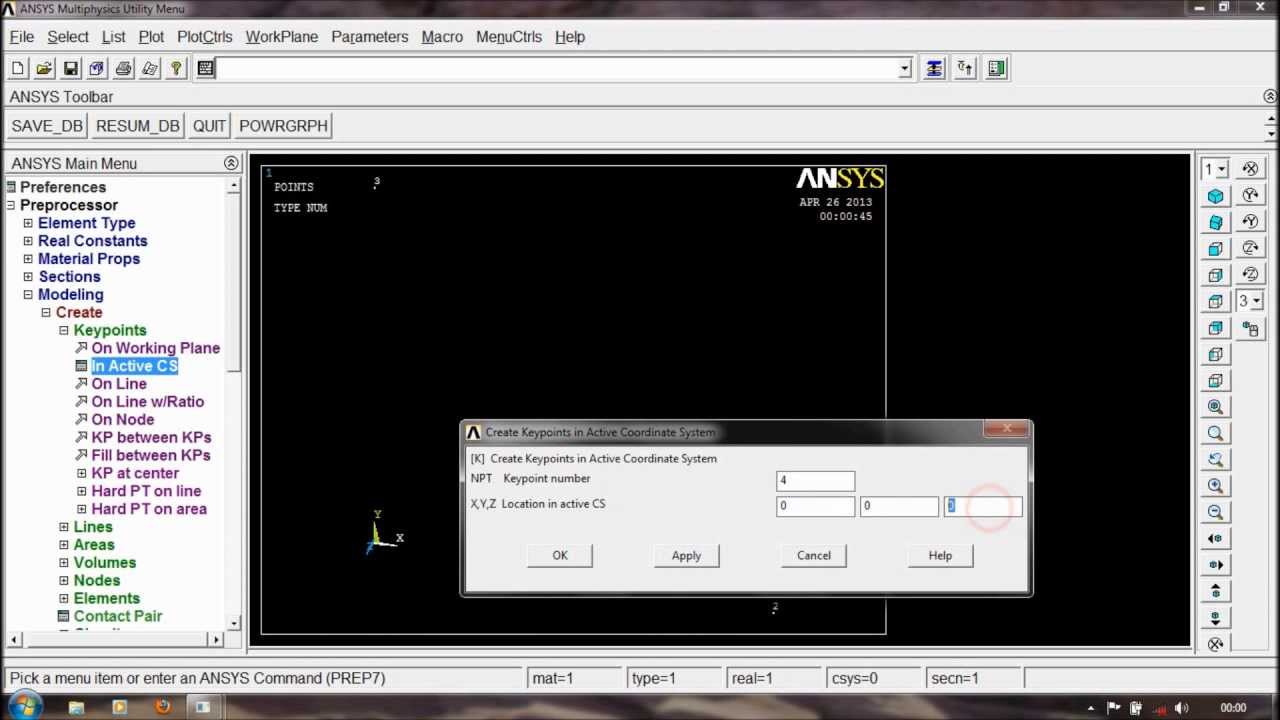The width and height of the screenshot is (1280, 720).
Task: Set Oblique View with tilted cube icon
Action: pos(1216,222)
